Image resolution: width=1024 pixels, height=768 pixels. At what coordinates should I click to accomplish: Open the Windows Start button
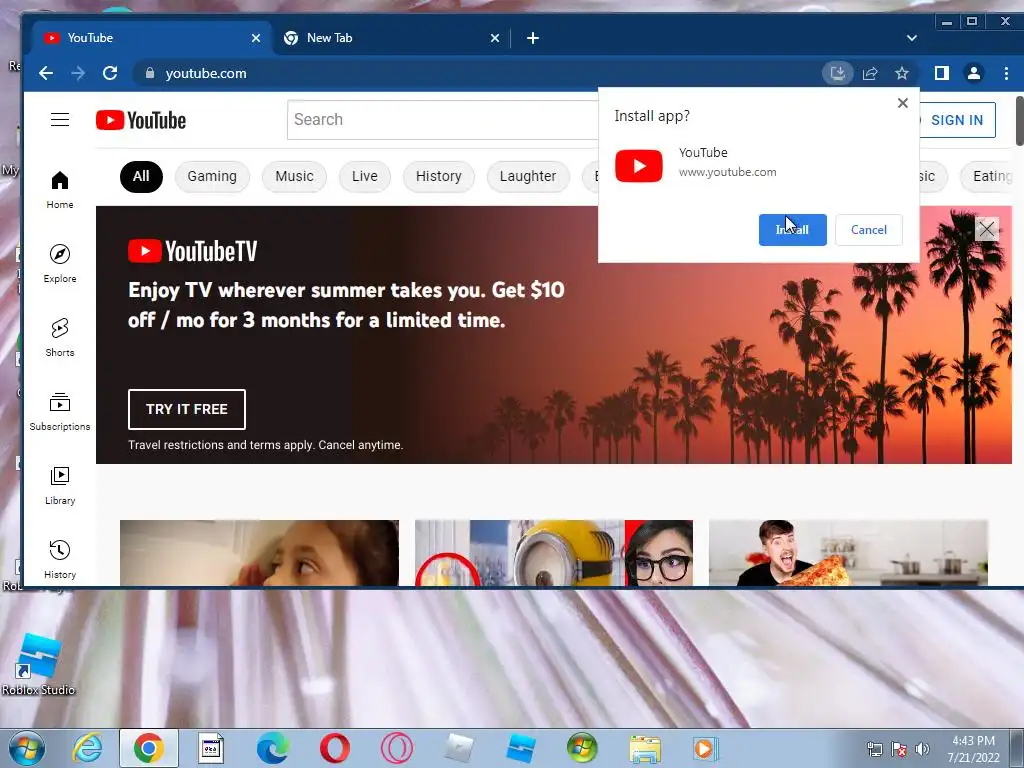pos(26,748)
